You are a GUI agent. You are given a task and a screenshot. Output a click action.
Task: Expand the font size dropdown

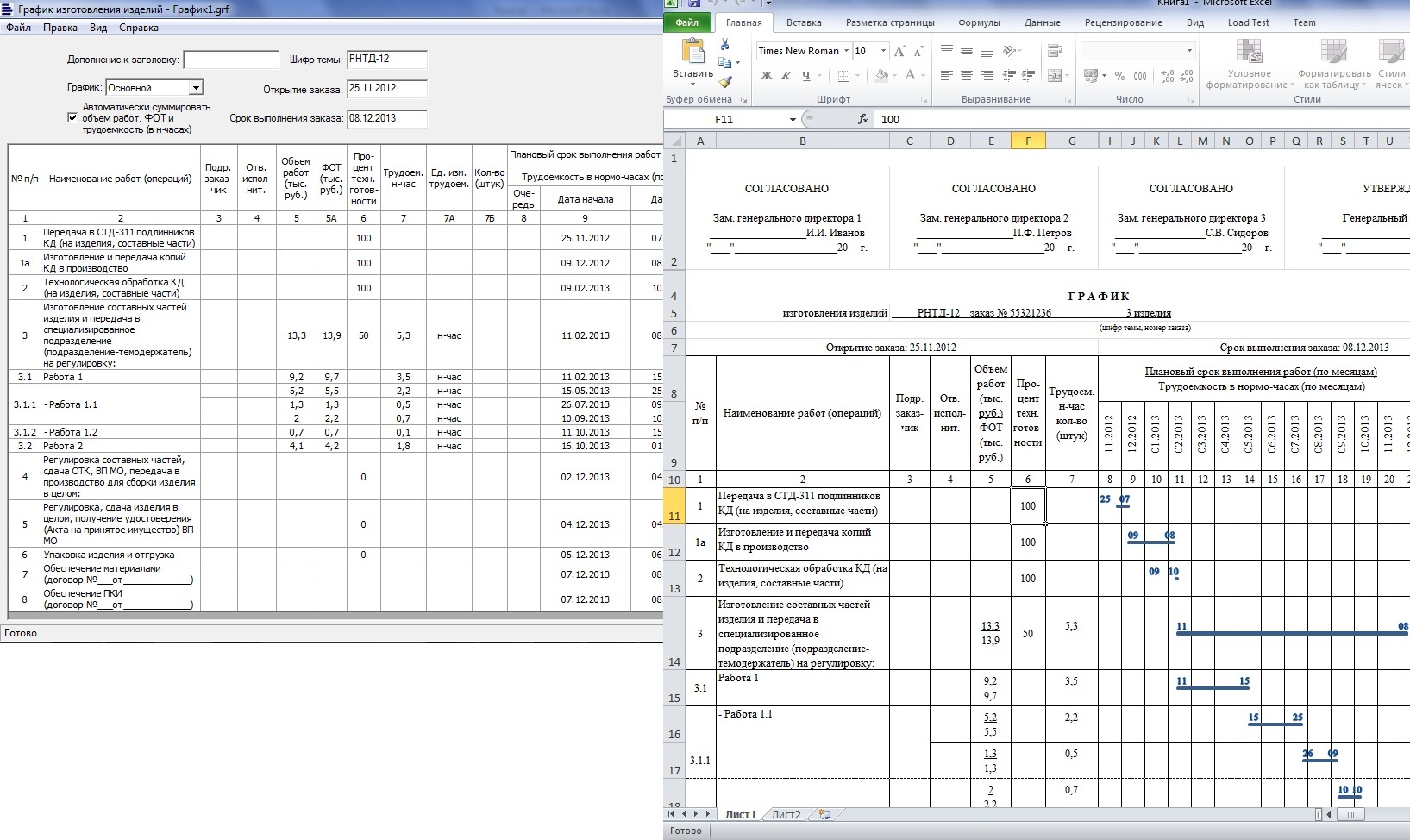(882, 51)
